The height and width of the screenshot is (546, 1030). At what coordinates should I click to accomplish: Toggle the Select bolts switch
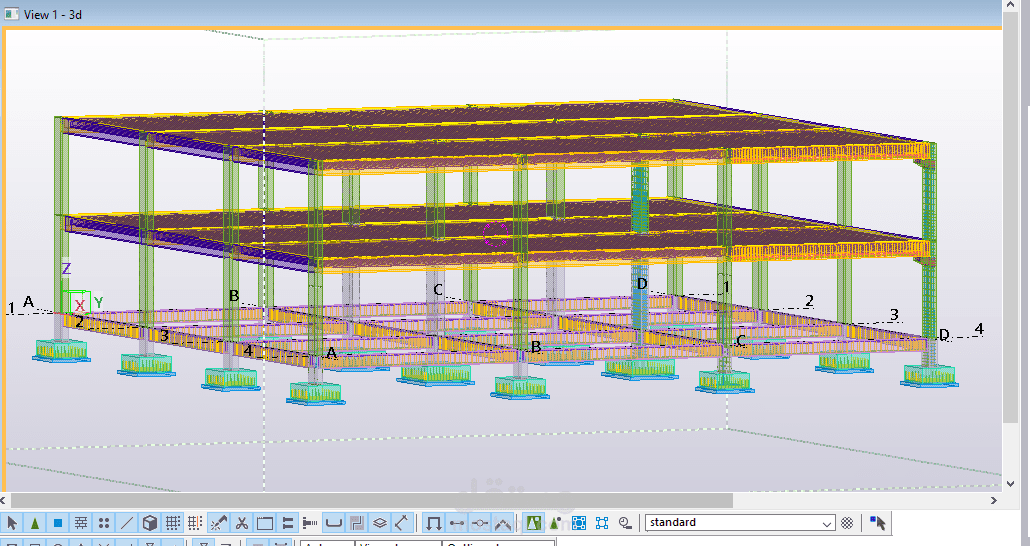pyautogui.click(x=287, y=523)
